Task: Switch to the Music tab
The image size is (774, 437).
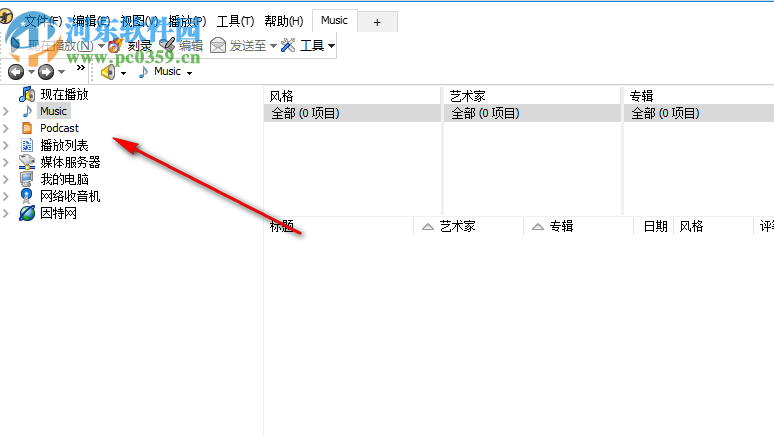Action: [334, 20]
